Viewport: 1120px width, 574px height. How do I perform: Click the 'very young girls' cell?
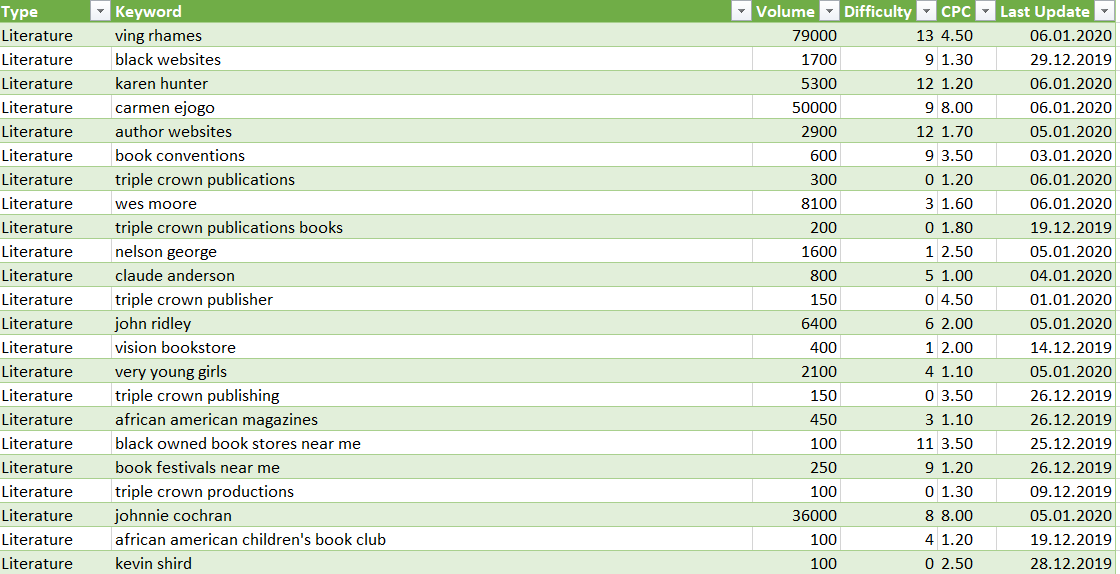click(431, 371)
